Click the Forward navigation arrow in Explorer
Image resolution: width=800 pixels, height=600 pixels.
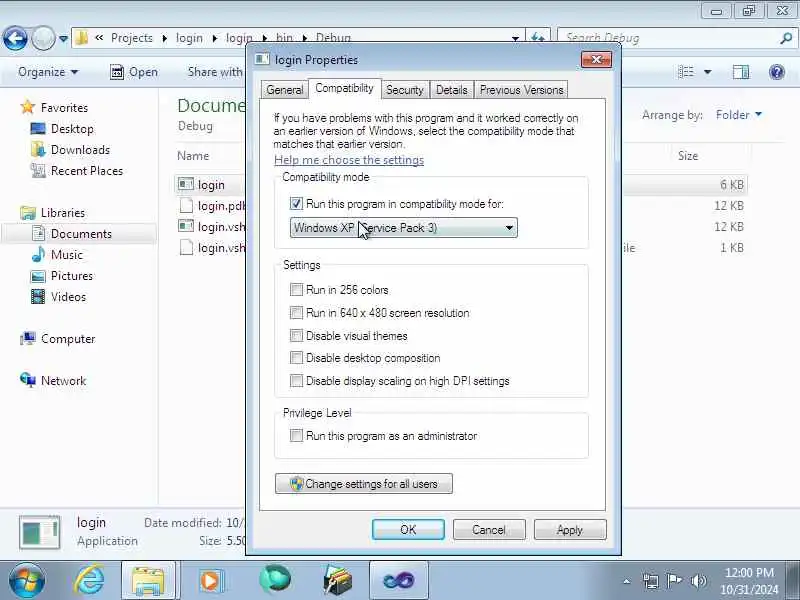tap(43, 38)
